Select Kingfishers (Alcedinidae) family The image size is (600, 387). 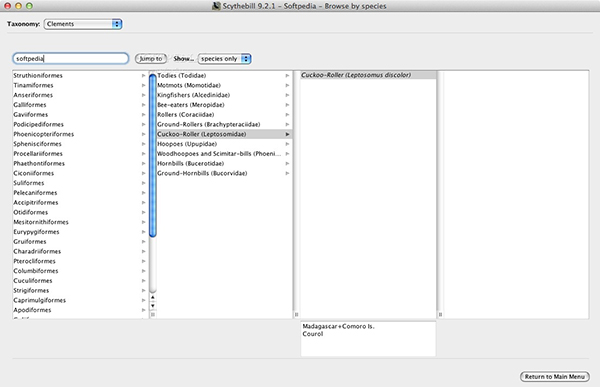click(x=224, y=95)
